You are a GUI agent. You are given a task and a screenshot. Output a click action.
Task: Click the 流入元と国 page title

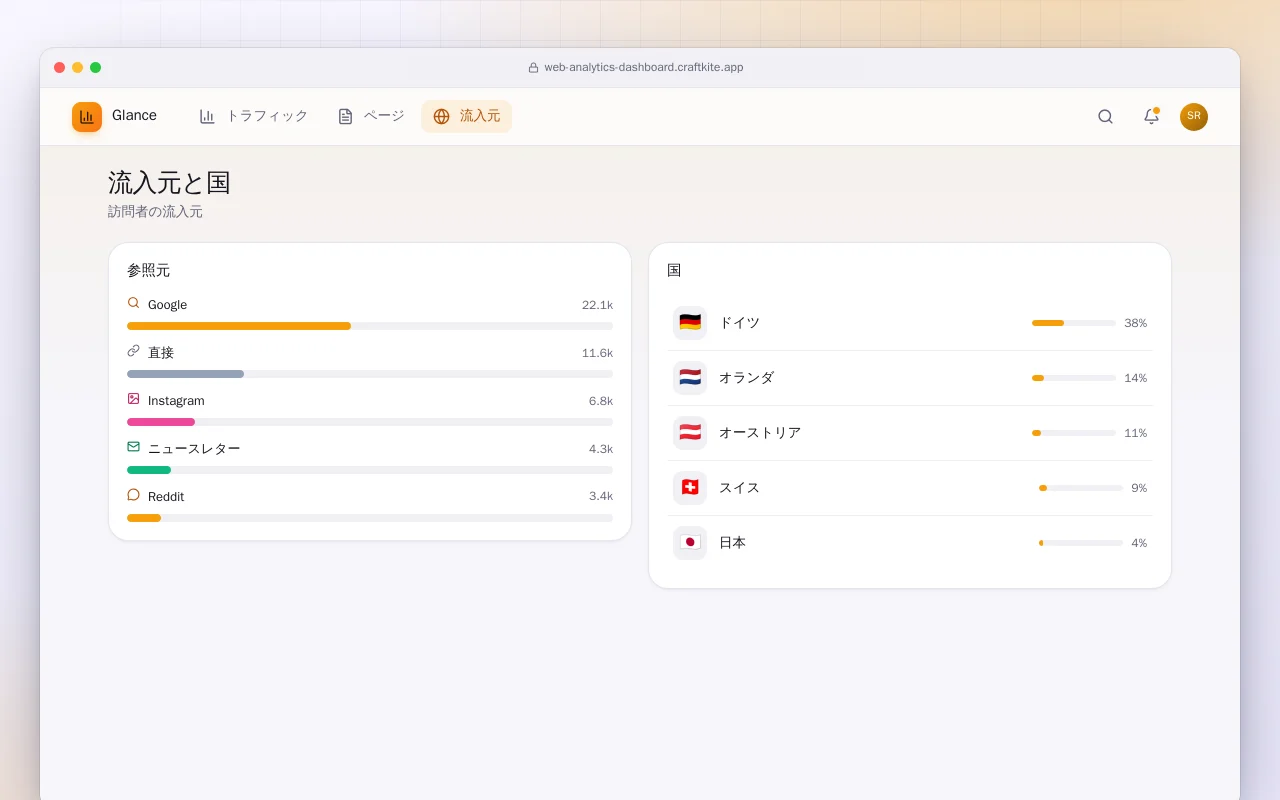click(x=169, y=182)
